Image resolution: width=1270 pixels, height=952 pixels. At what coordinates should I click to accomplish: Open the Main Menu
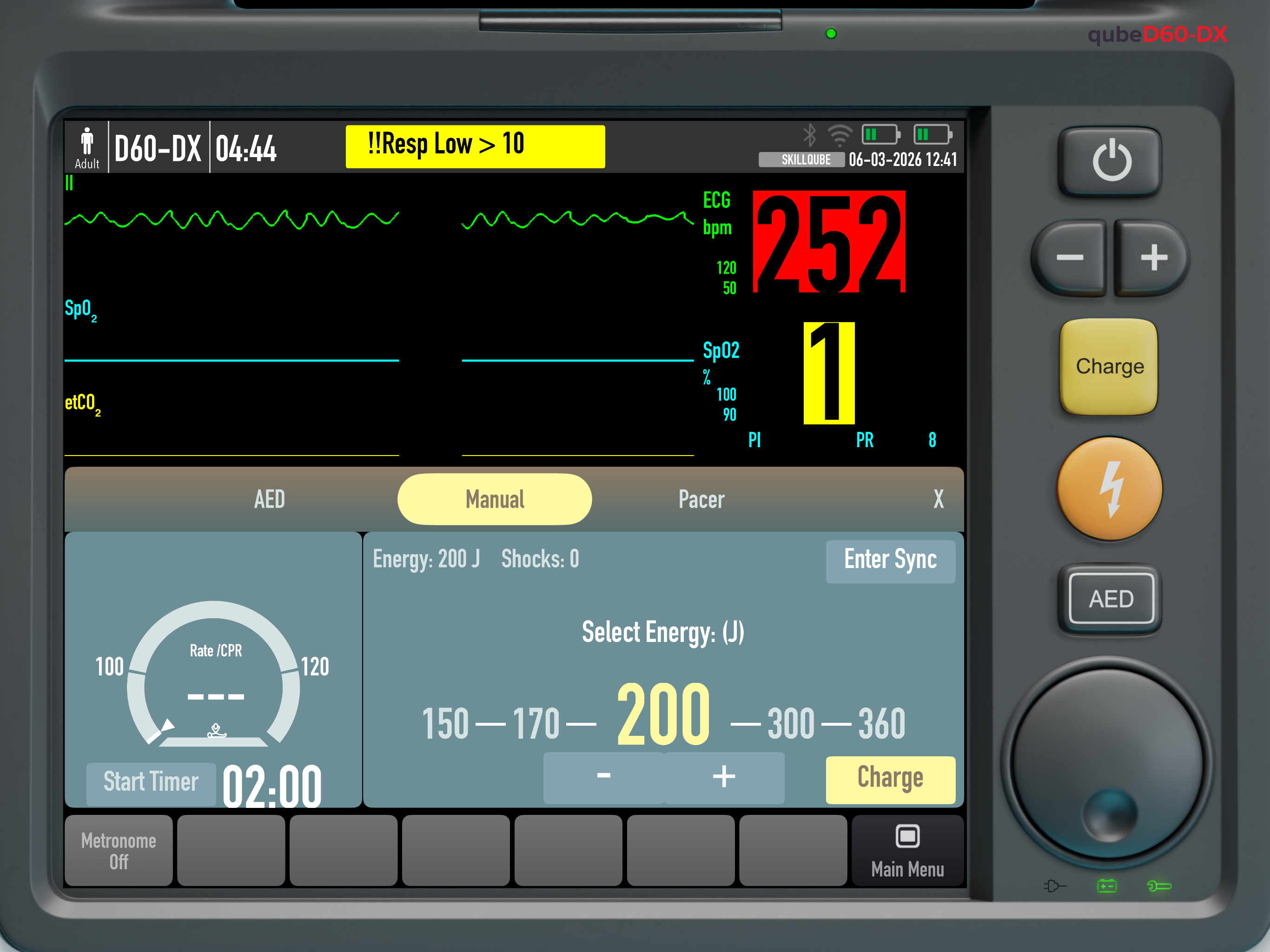click(x=907, y=850)
